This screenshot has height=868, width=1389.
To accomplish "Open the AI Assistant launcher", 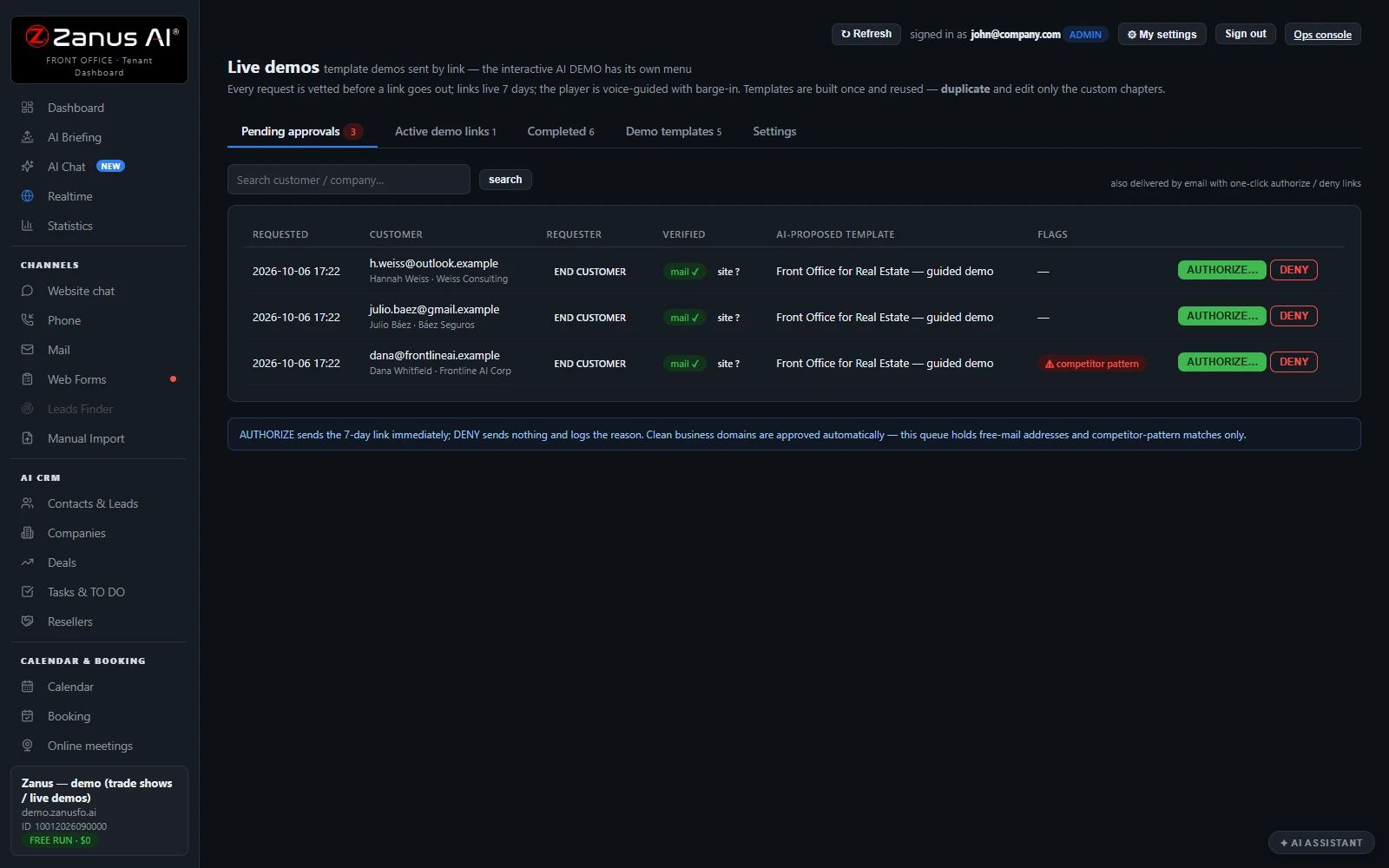I will point(1321,843).
